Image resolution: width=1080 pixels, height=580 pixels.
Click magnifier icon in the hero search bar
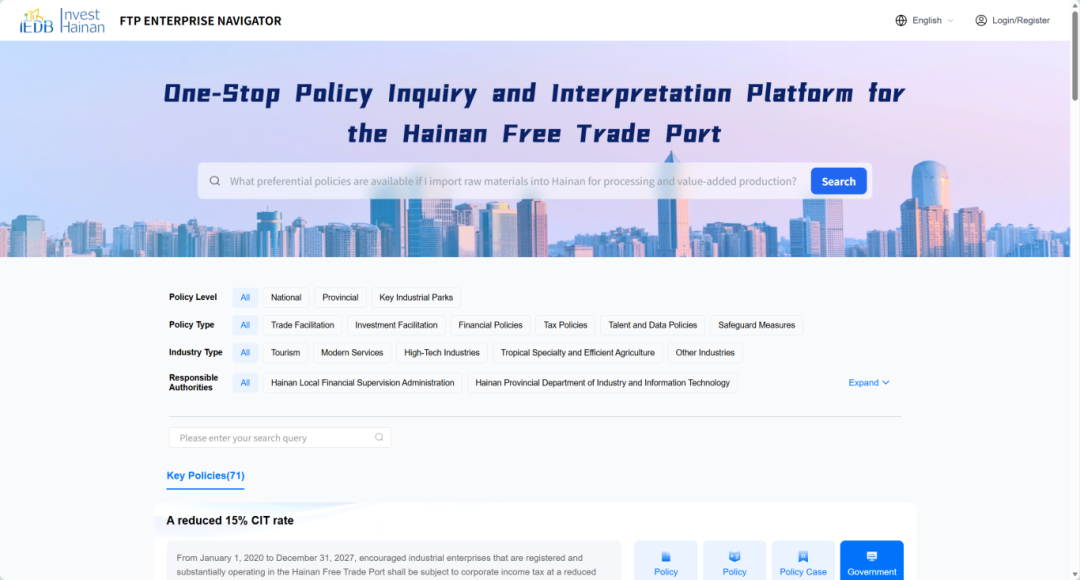(215, 181)
